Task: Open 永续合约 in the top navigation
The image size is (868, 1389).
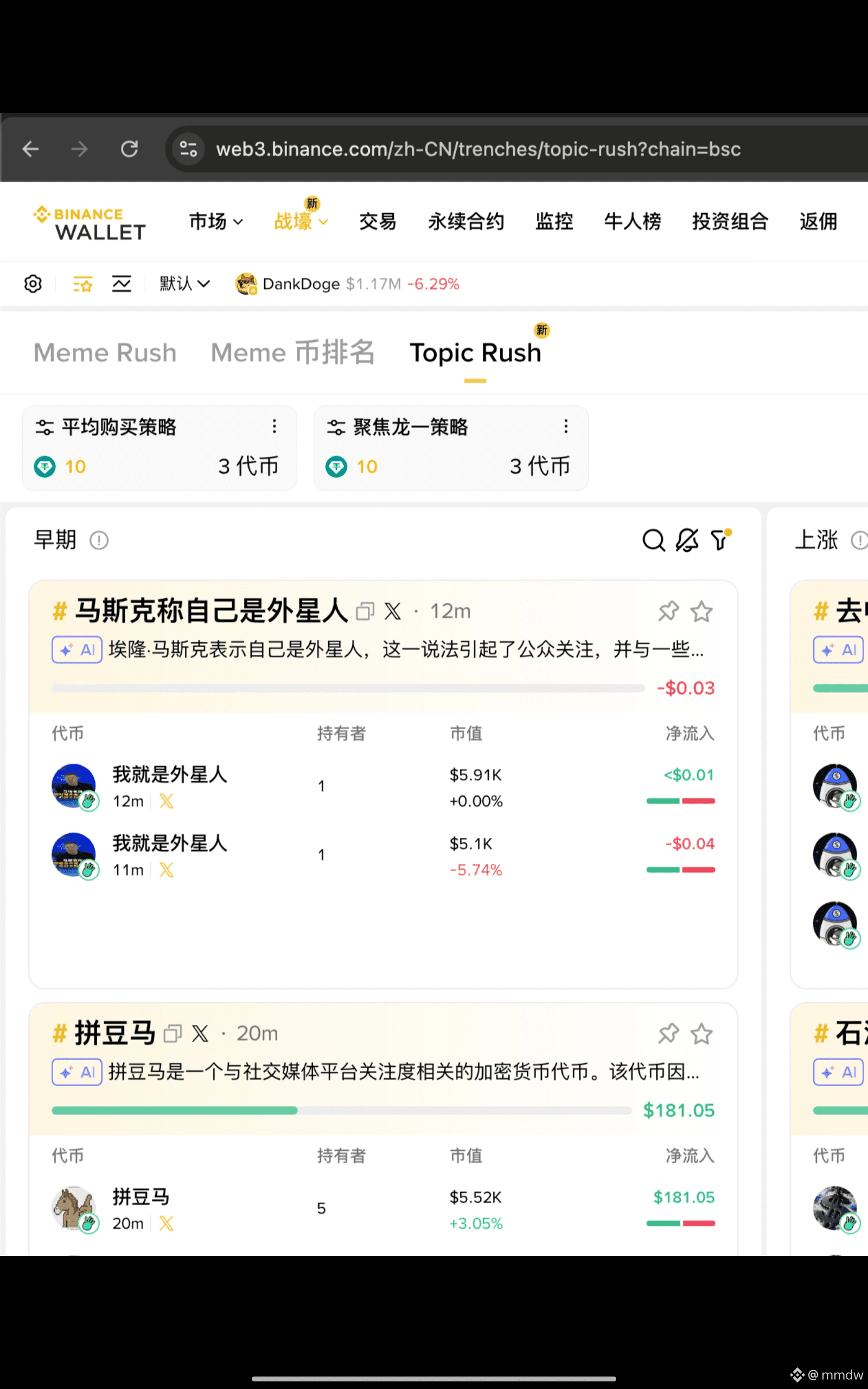Action: coord(466,221)
